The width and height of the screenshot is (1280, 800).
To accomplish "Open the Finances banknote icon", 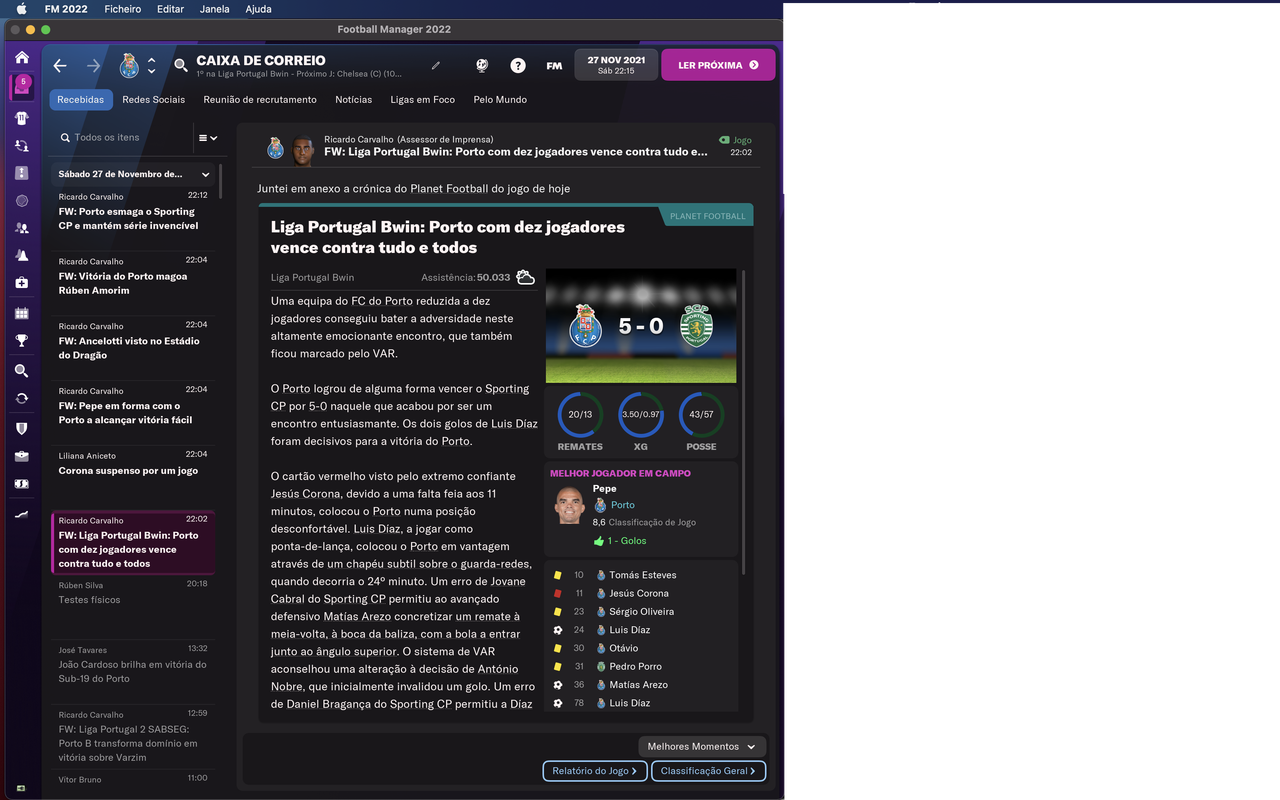I will click(22, 484).
